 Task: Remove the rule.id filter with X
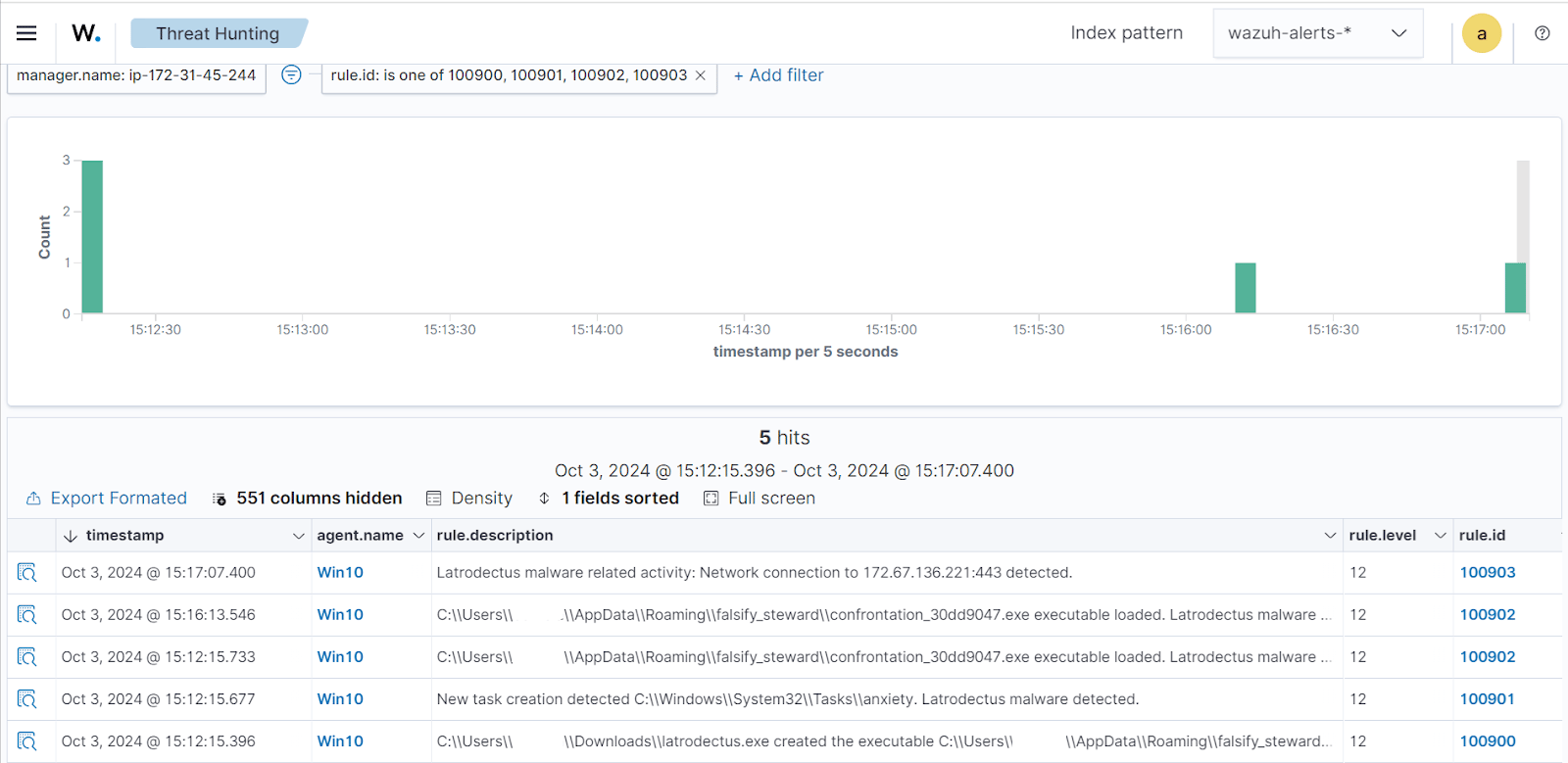(701, 75)
